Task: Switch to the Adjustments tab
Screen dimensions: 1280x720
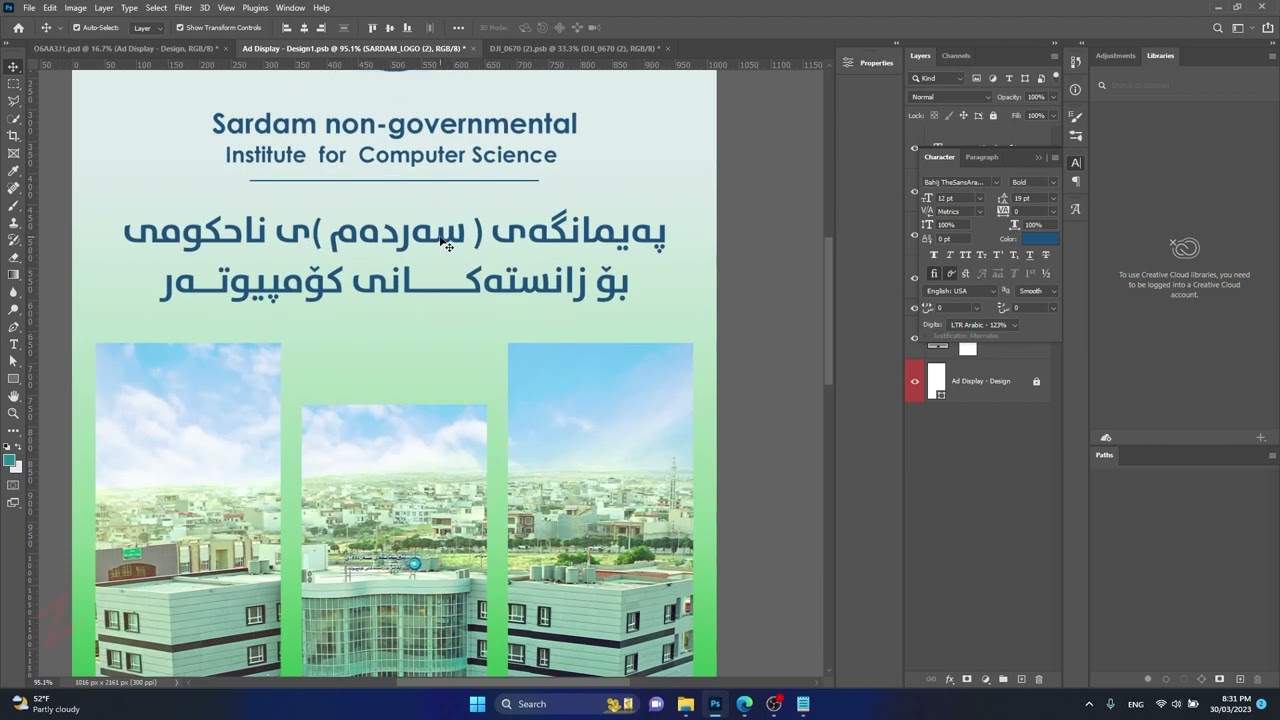Action: pyautogui.click(x=1116, y=56)
